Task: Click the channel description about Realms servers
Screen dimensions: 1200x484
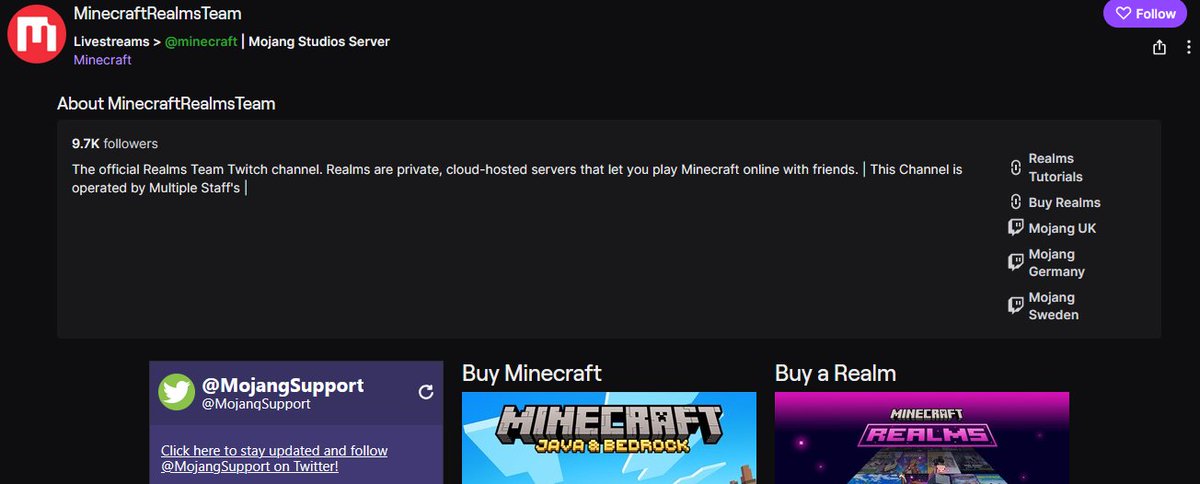Action: [517, 178]
